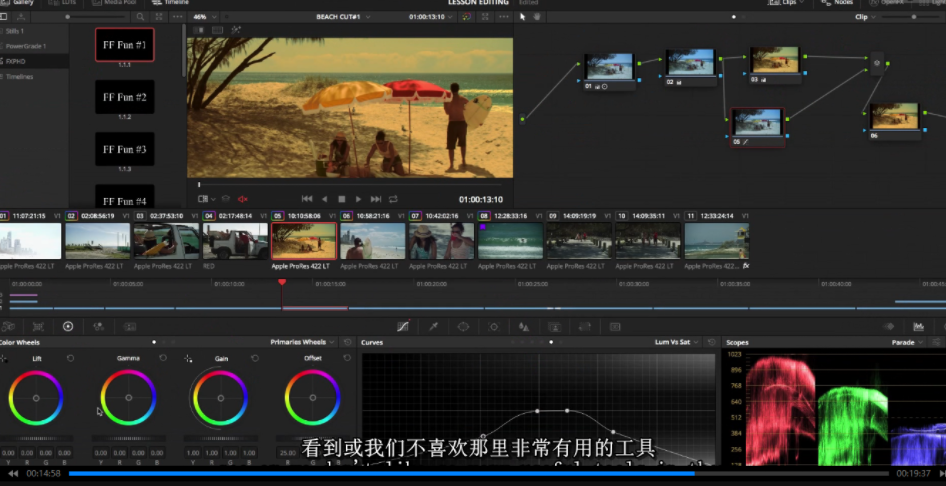Unmute the red viewer audio icon
946x486 pixels.
[x=243, y=199]
